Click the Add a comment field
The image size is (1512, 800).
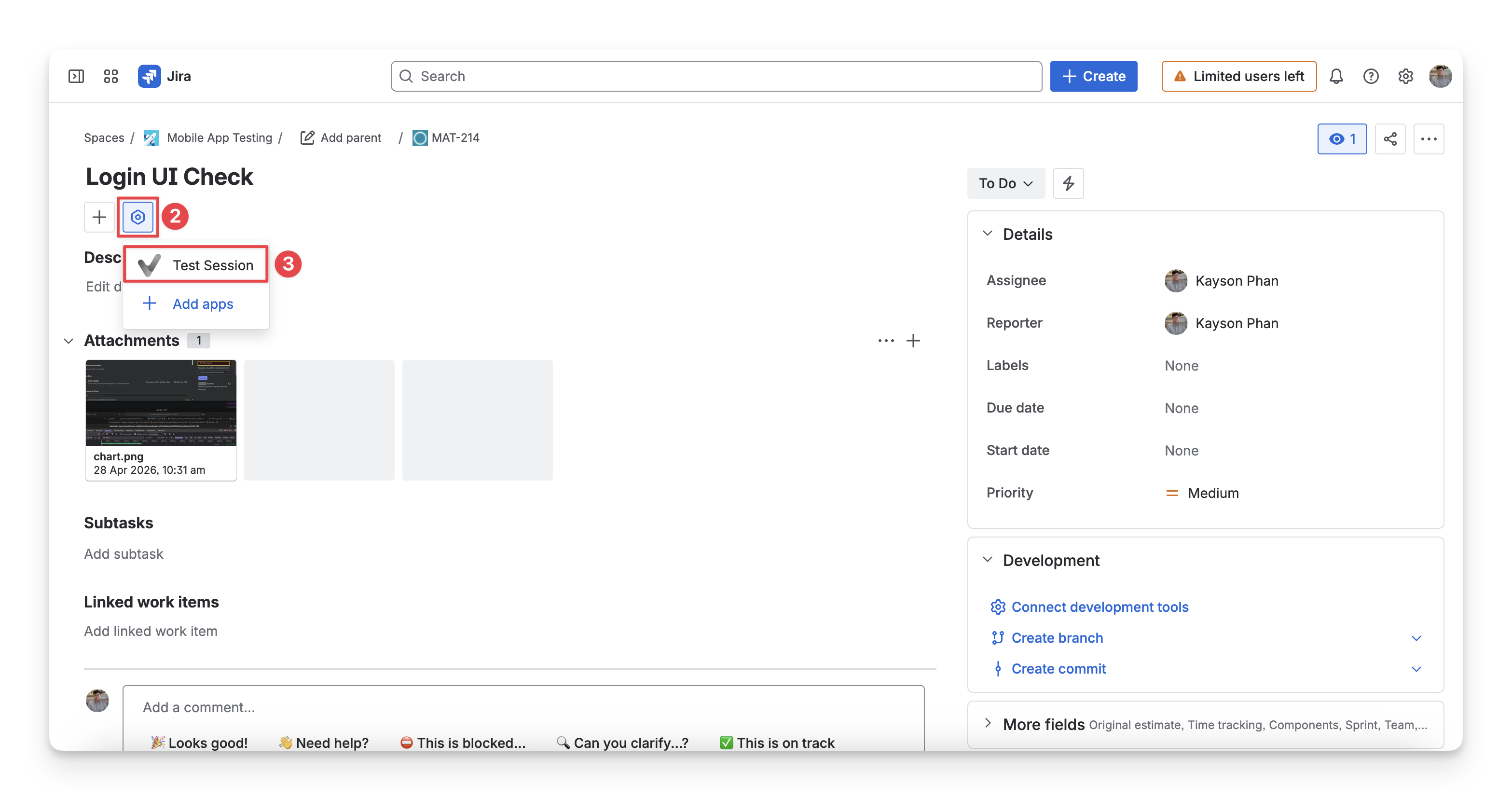tap(523, 707)
